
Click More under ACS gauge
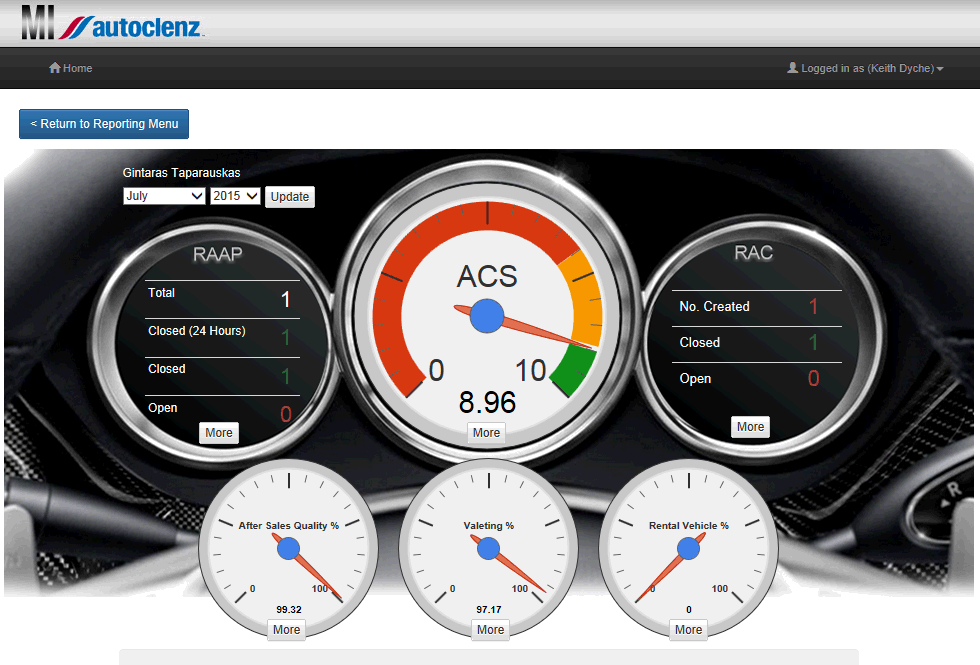click(486, 432)
